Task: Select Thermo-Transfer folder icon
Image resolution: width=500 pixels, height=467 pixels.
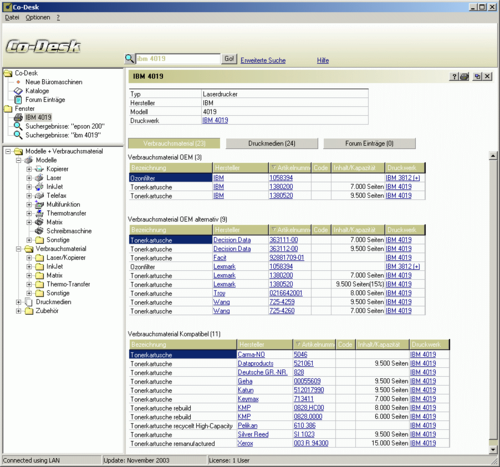Action: point(39,284)
